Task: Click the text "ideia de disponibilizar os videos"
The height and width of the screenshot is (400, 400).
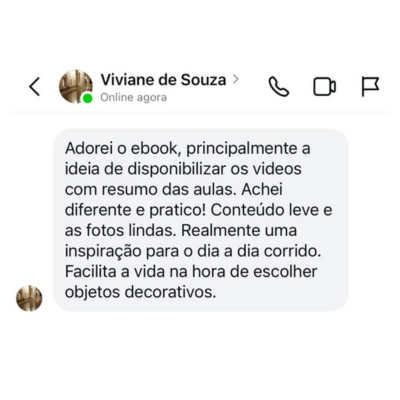Action: click(183, 169)
